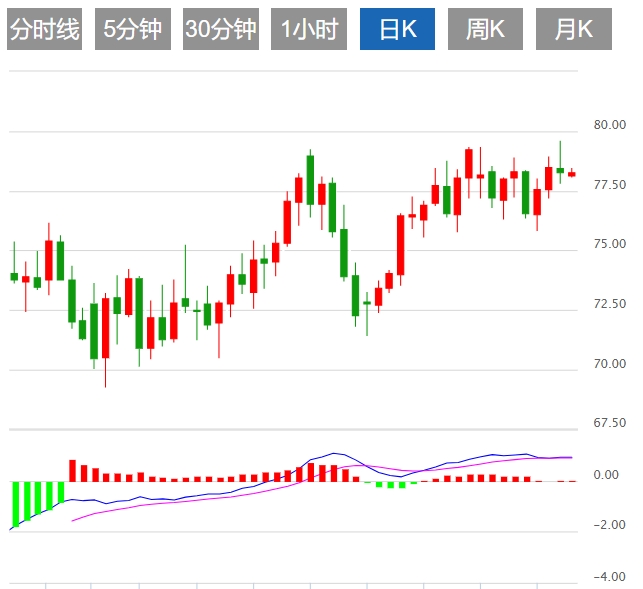Click the 80.00 price axis label
This screenshot has width=643, height=589.
coord(610,125)
